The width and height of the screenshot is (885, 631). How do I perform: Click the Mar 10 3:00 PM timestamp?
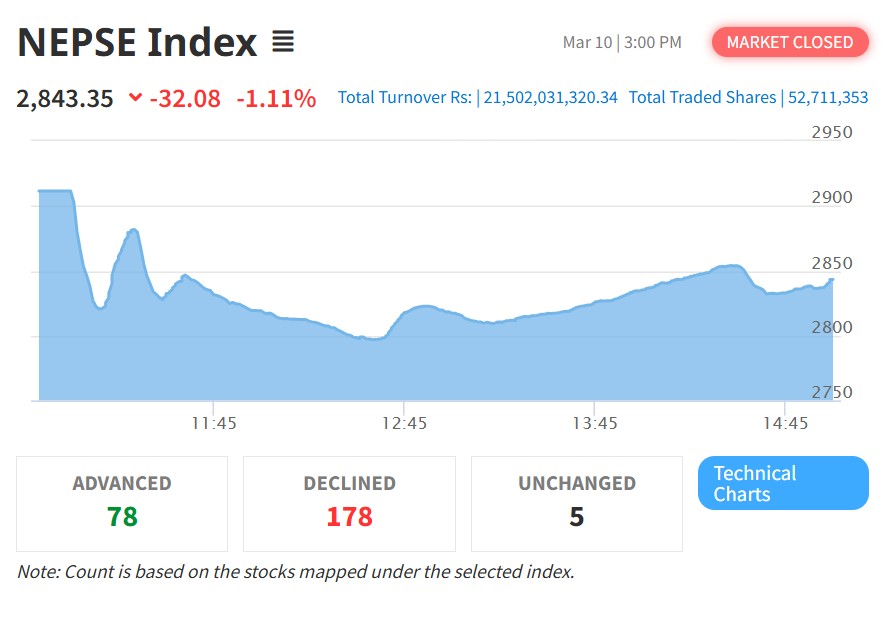coord(622,42)
